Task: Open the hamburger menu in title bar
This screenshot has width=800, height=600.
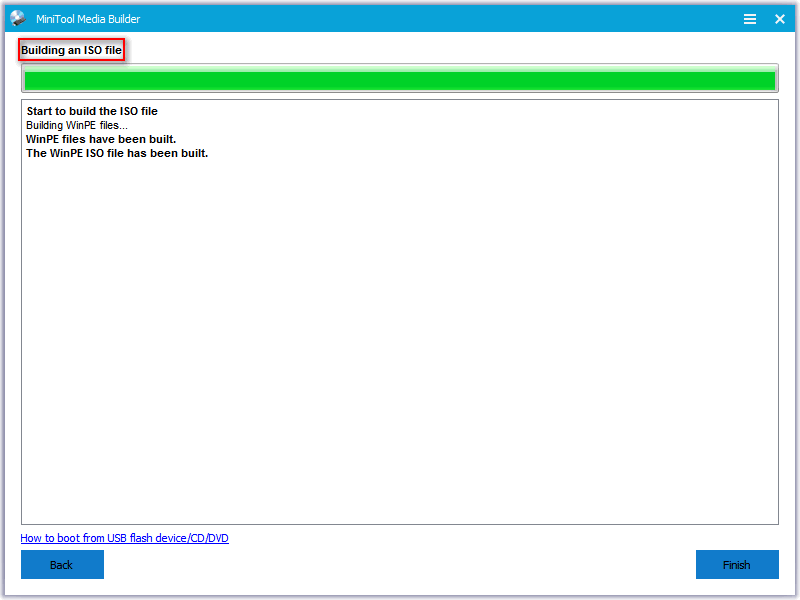Action: pyautogui.click(x=749, y=19)
